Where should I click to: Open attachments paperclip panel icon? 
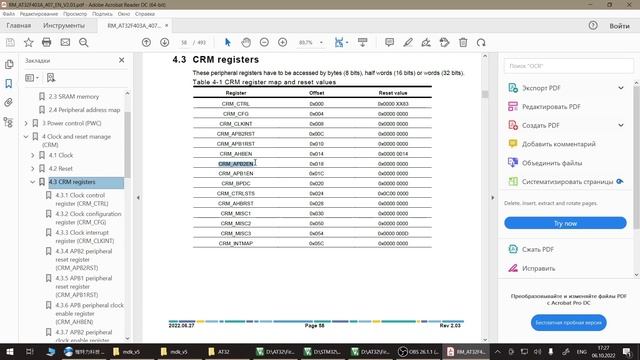9,102
